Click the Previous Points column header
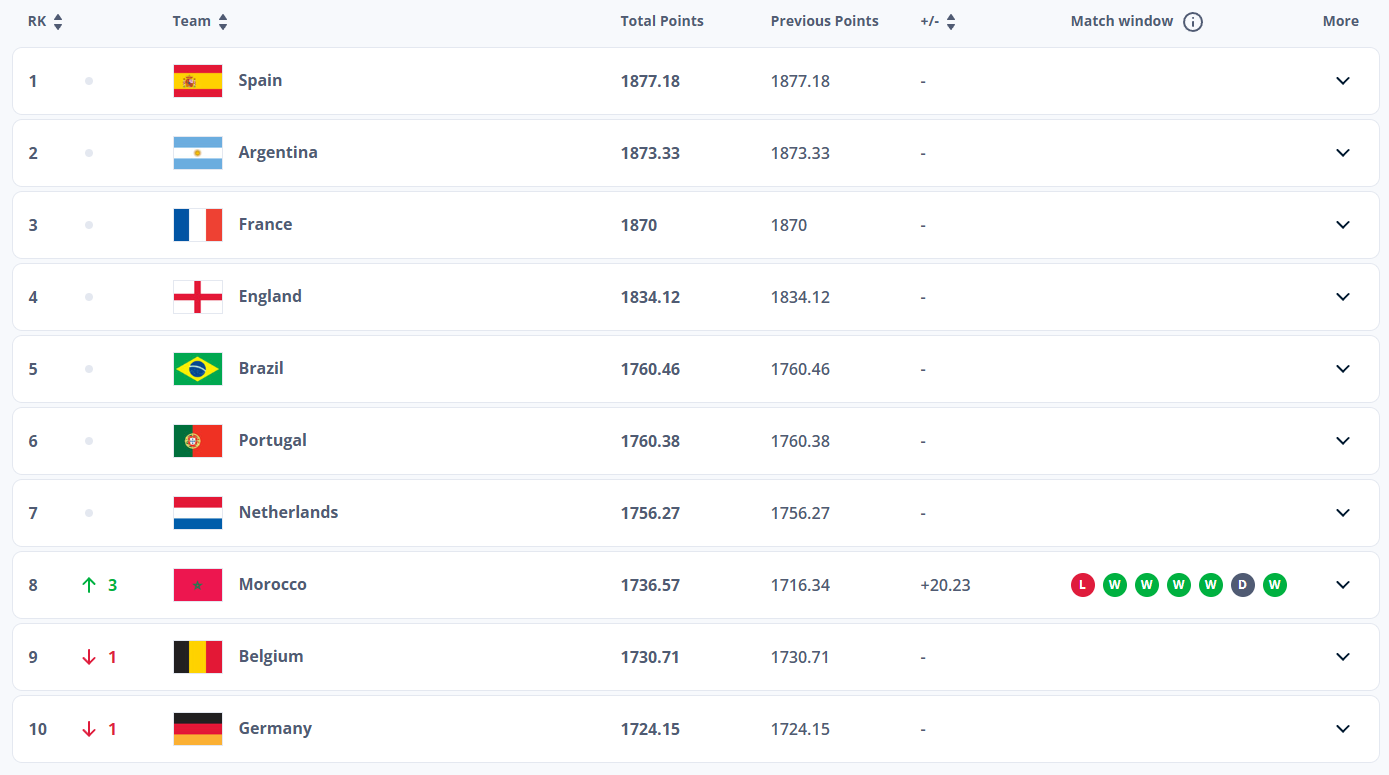 point(824,21)
